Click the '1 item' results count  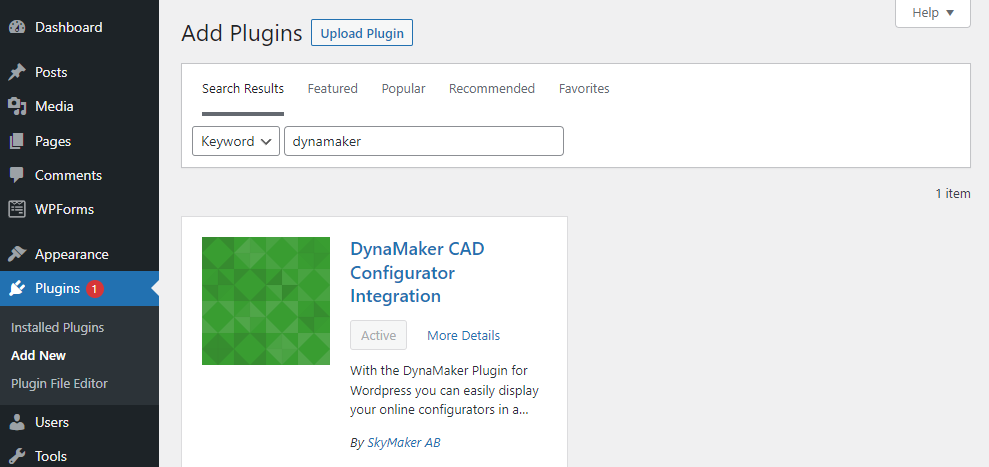coord(953,194)
